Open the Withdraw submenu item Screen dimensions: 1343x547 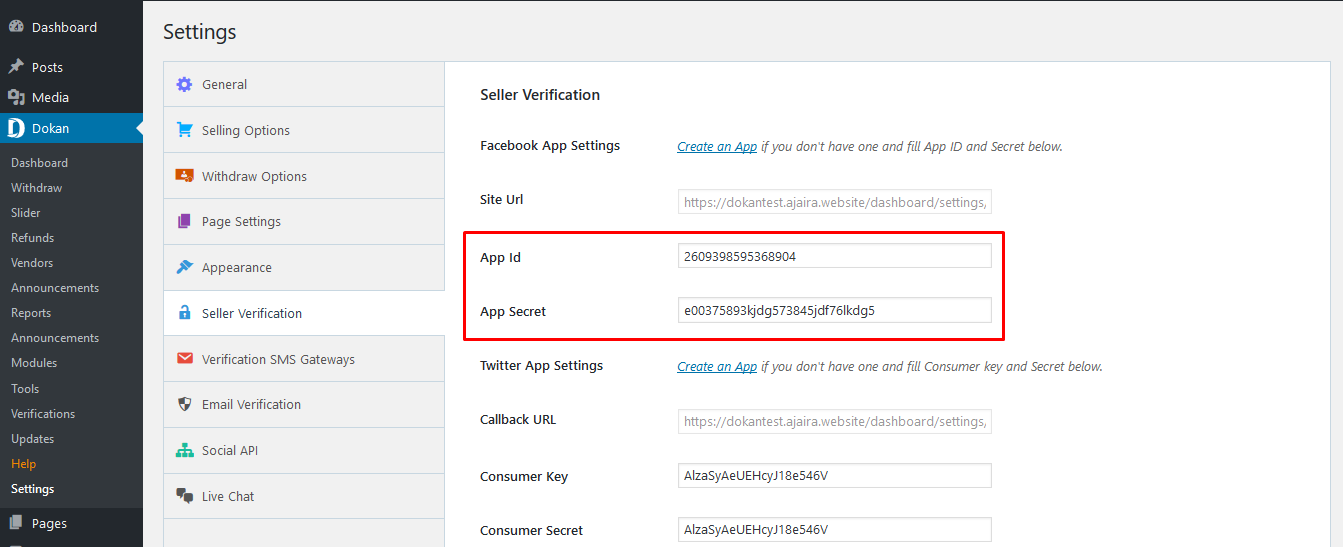click(36, 187)
